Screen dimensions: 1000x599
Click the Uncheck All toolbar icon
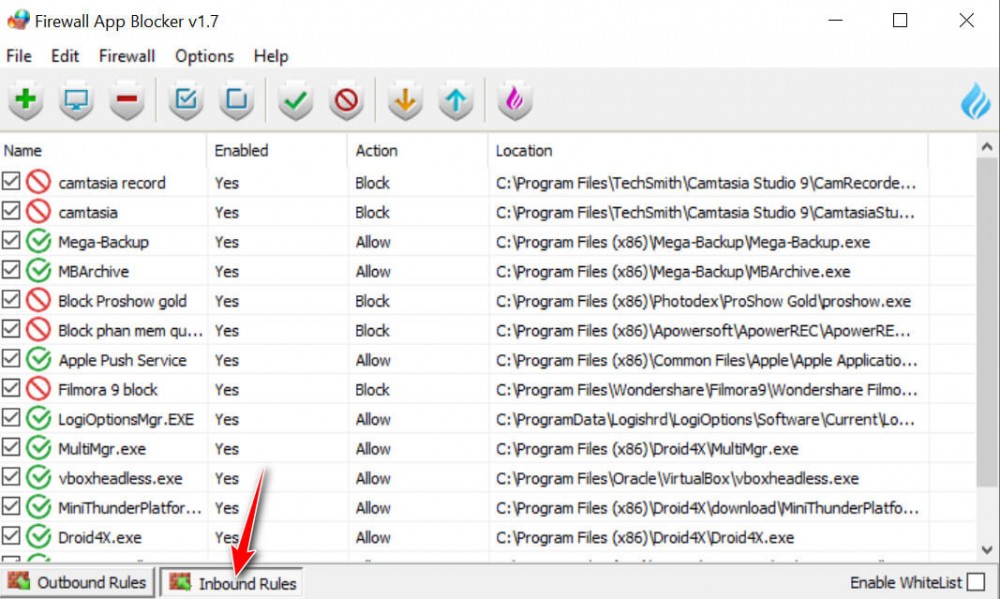(236, 101)
